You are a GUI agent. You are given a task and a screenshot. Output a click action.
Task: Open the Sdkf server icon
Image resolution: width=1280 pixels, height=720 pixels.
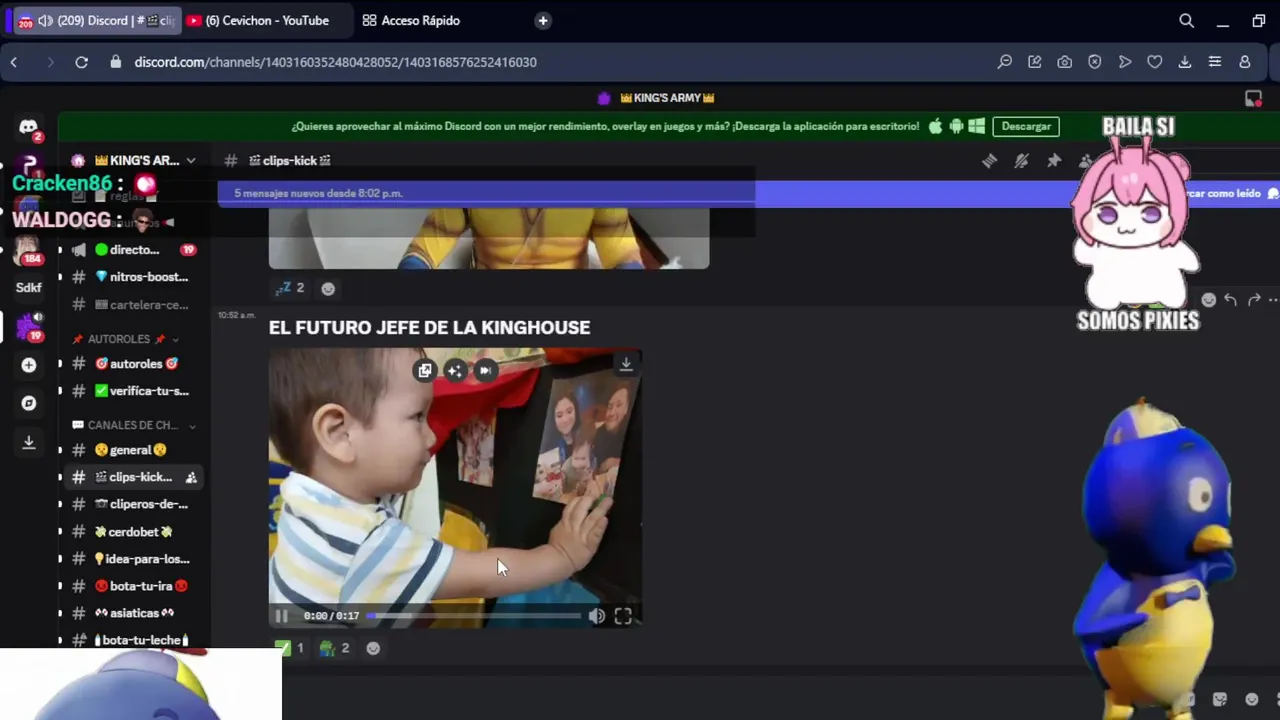[29, 287]
